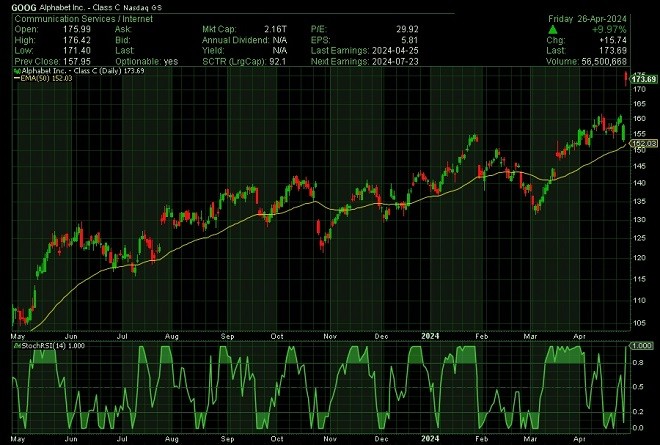
Task: Click the 'EMA(50) 152.03' legend text
Action: tap(46, 78)
